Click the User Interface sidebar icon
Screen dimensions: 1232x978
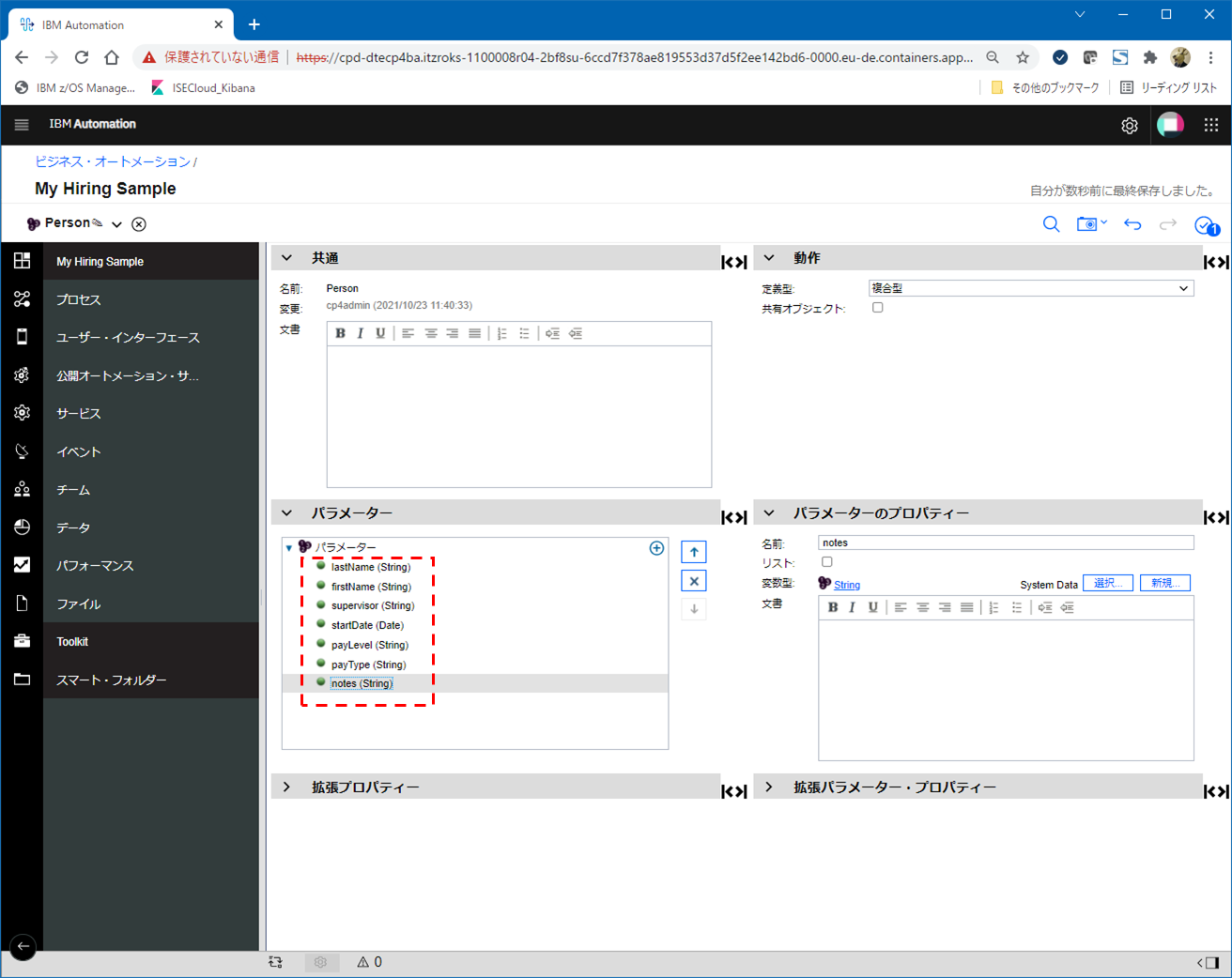click(22, 337)
